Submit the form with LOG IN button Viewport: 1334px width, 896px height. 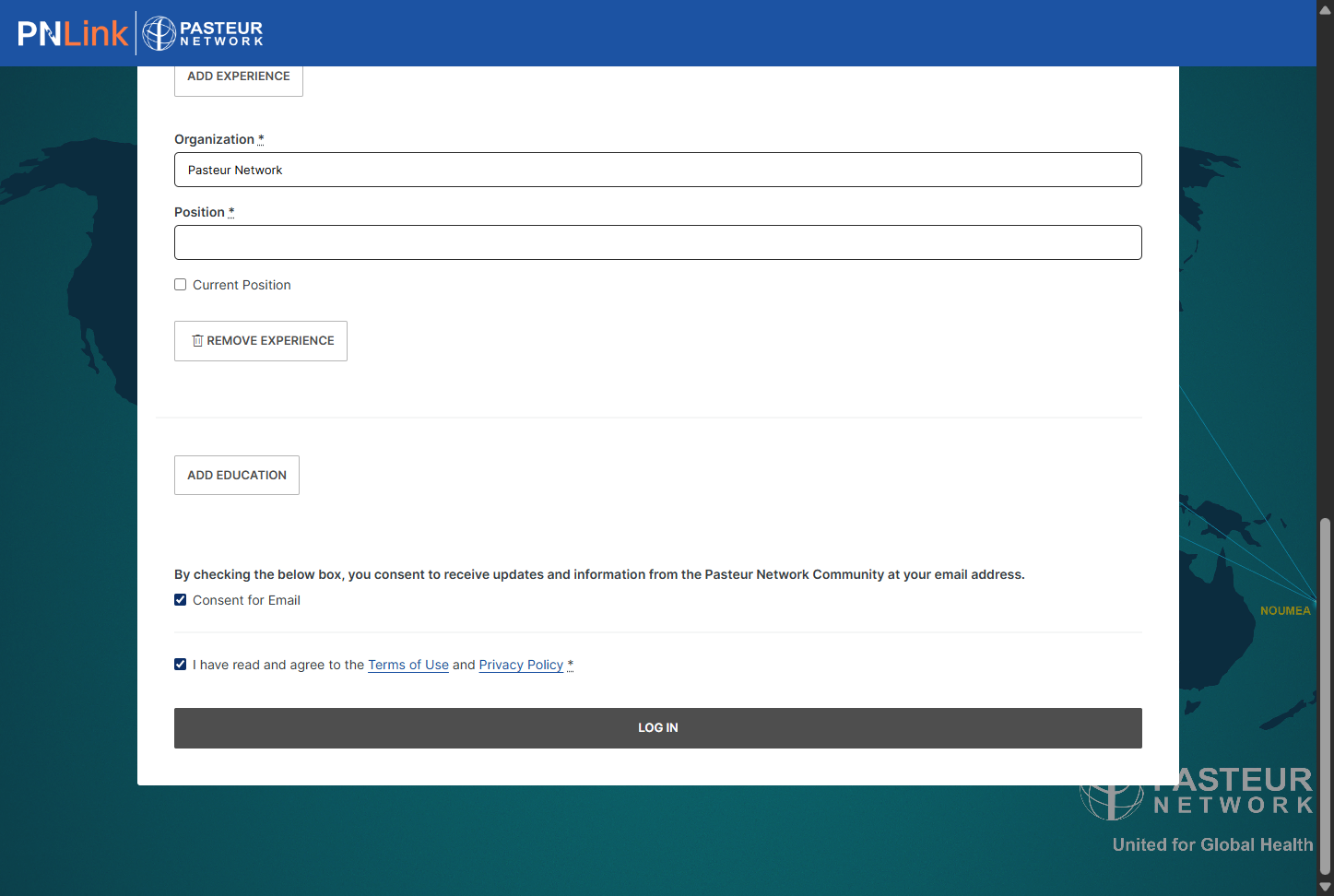(x=658, y=728)
